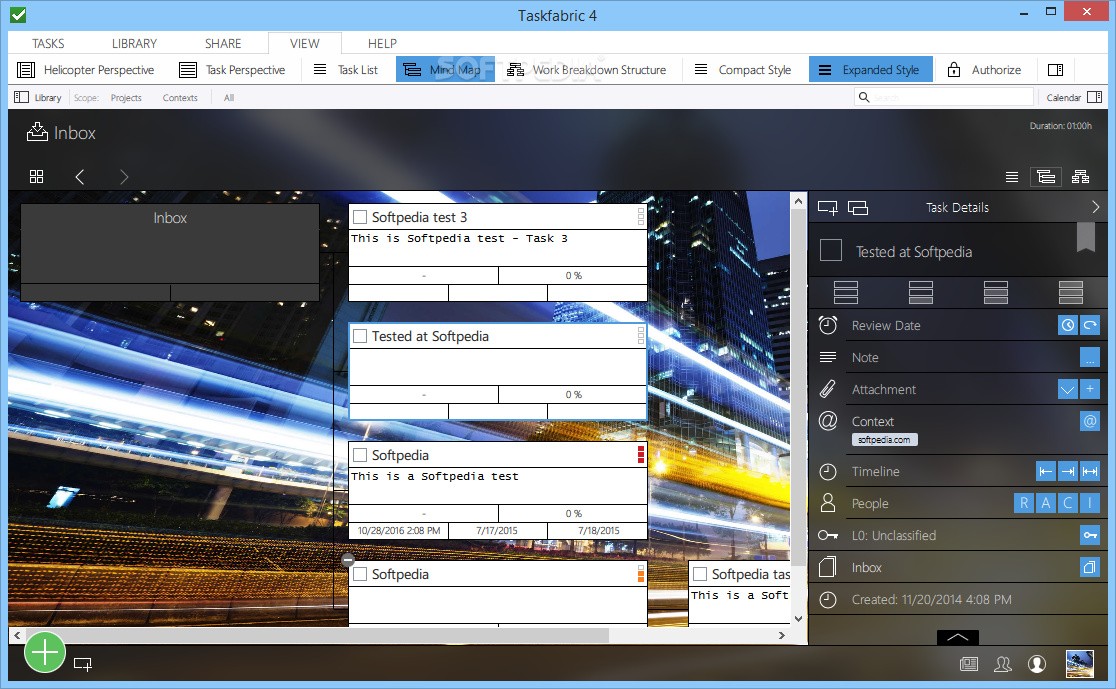Click the softpedia.com context tag
The height and width of the screenshot is (689, 1116).
coord(884,440)
